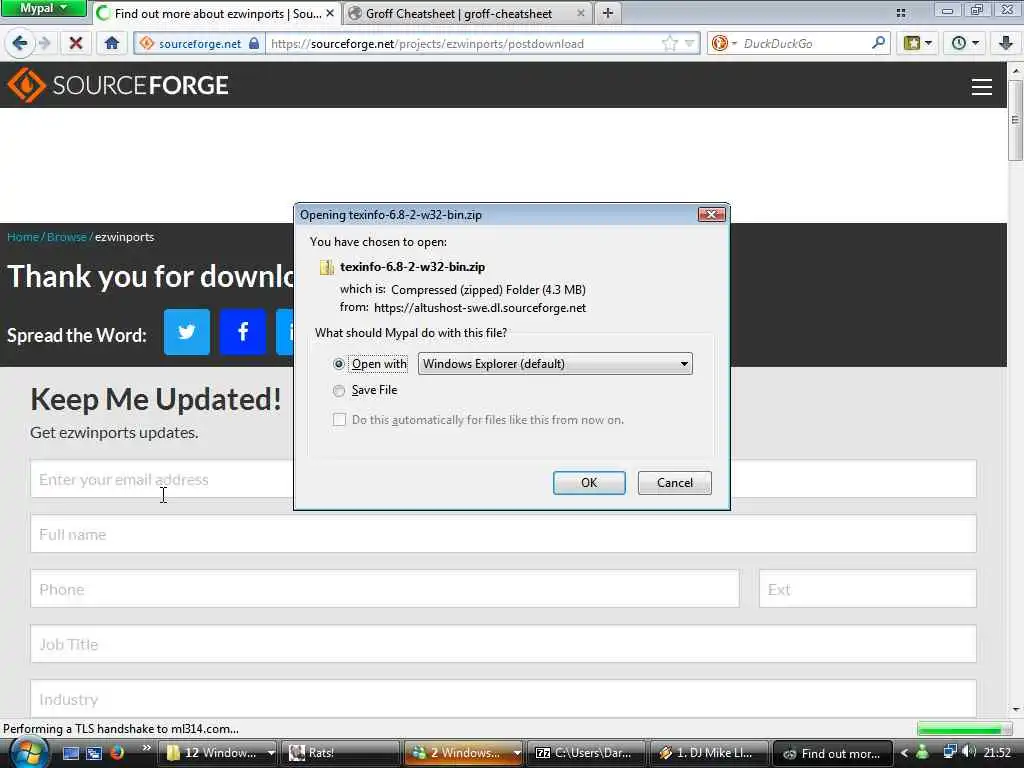Open the 12 Windows taskbar group
The height and width of the screenshot is (768, 1024).
(218, 753)
